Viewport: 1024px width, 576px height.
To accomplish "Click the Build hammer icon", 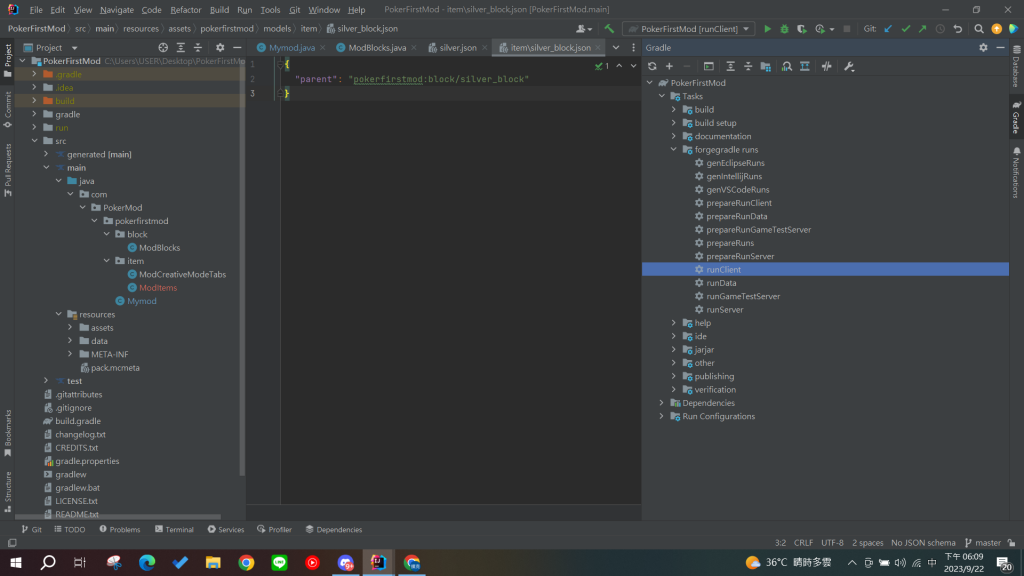I will click(609, 29).
